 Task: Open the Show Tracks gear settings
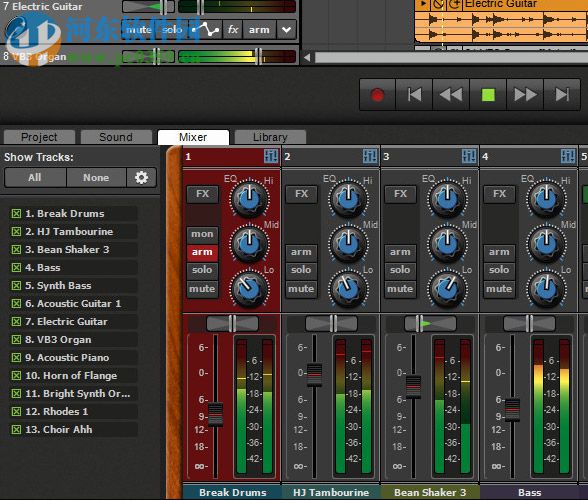(x=141, y=177)
